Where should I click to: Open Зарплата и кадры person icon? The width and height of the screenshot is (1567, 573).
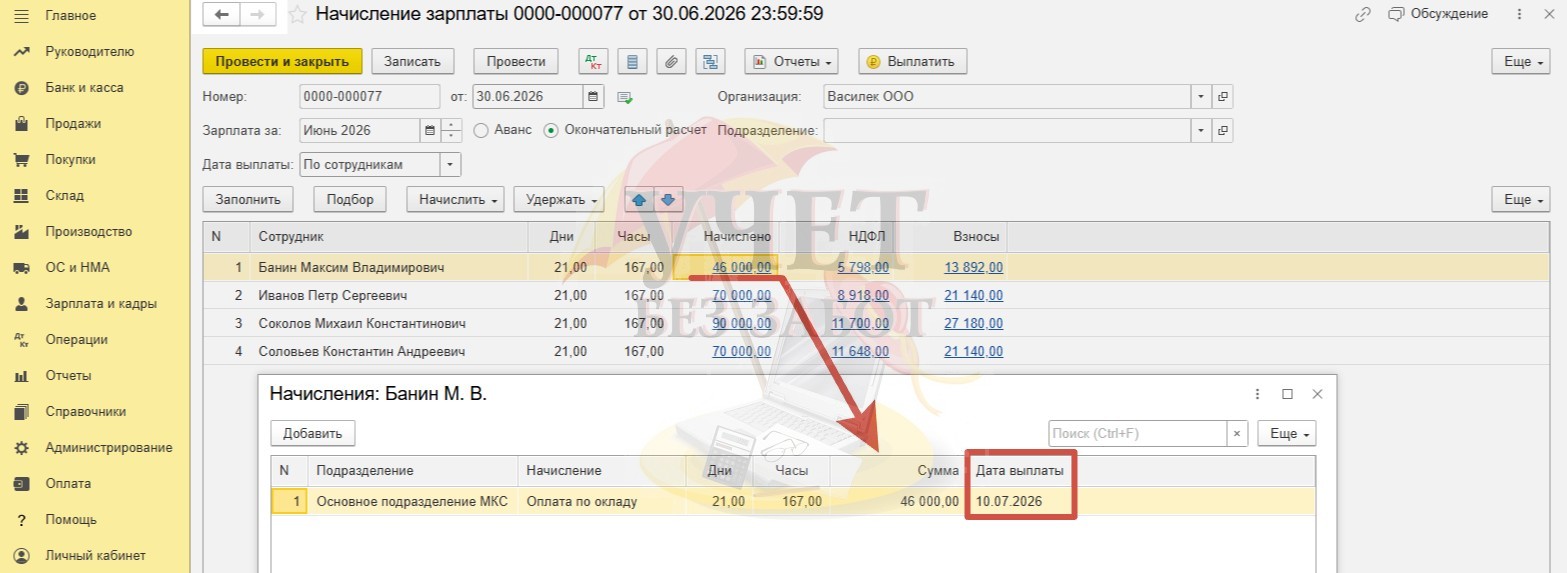(20, 304)
